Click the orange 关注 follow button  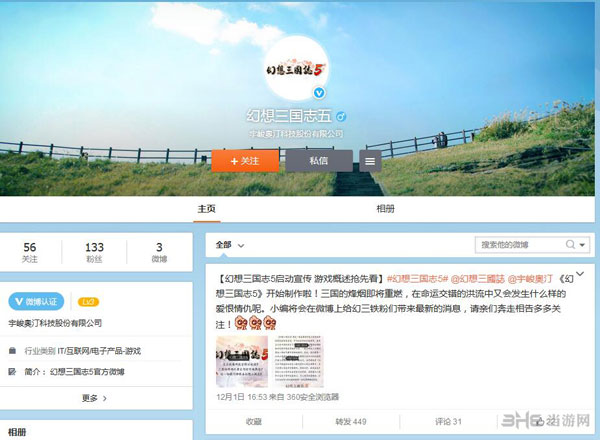244,160
